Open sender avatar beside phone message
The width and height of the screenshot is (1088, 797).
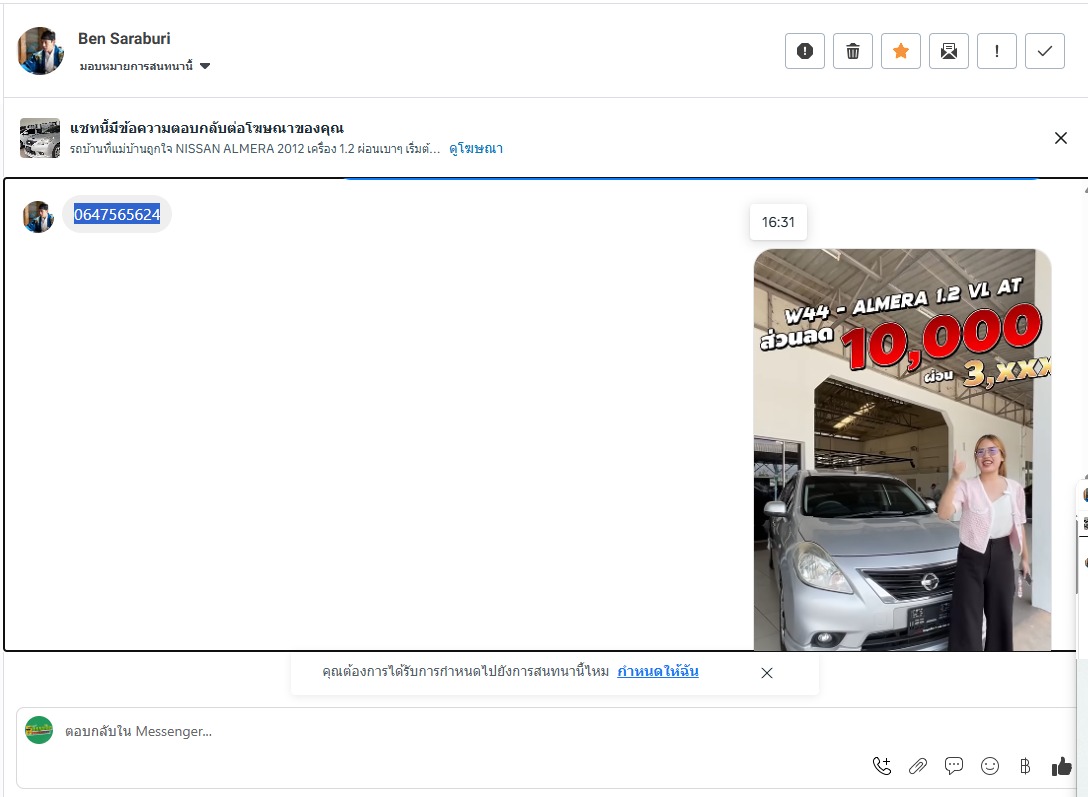tap(38, 216)
